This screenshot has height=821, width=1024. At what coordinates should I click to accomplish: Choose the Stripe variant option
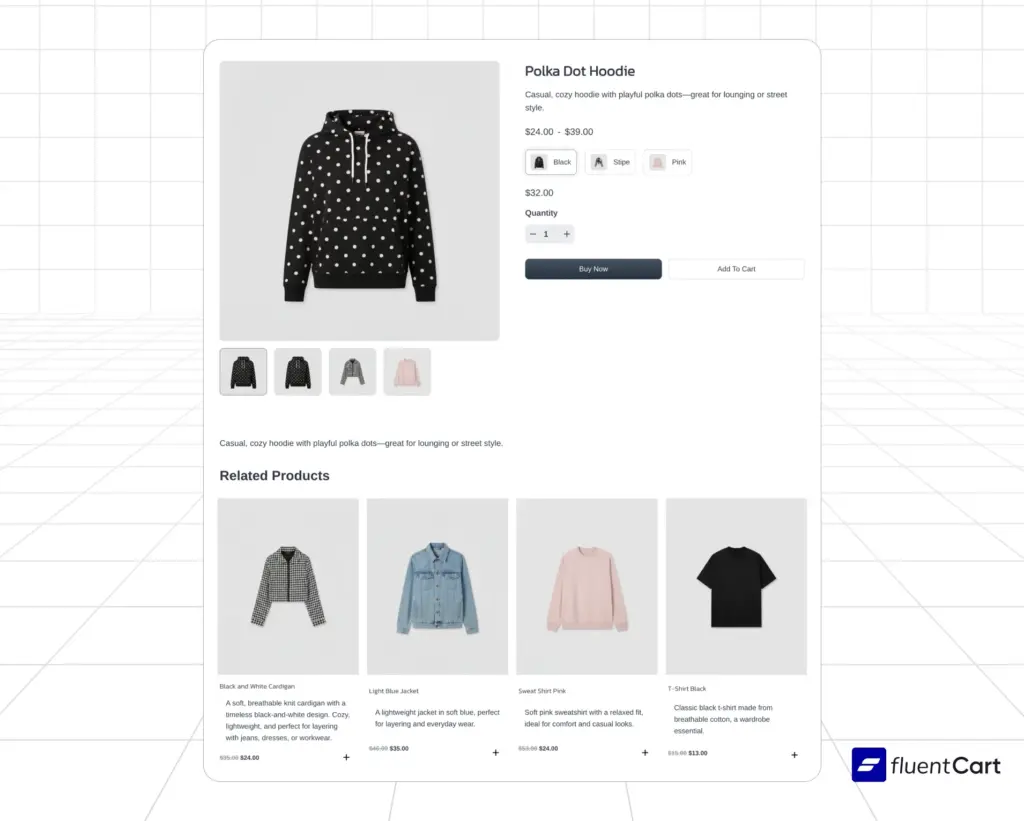tap(611, 162)
